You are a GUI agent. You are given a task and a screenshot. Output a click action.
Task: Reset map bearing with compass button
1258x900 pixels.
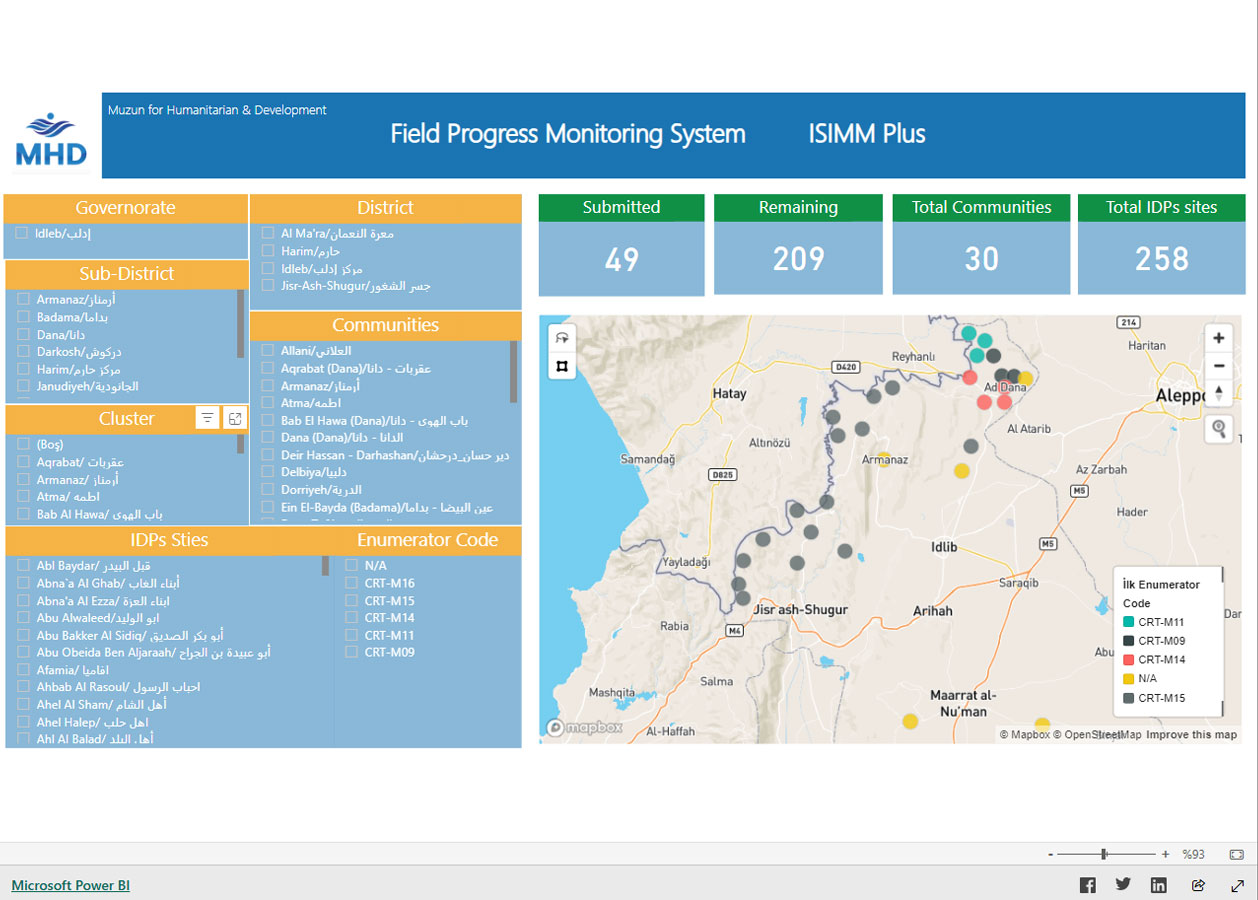1219,392
